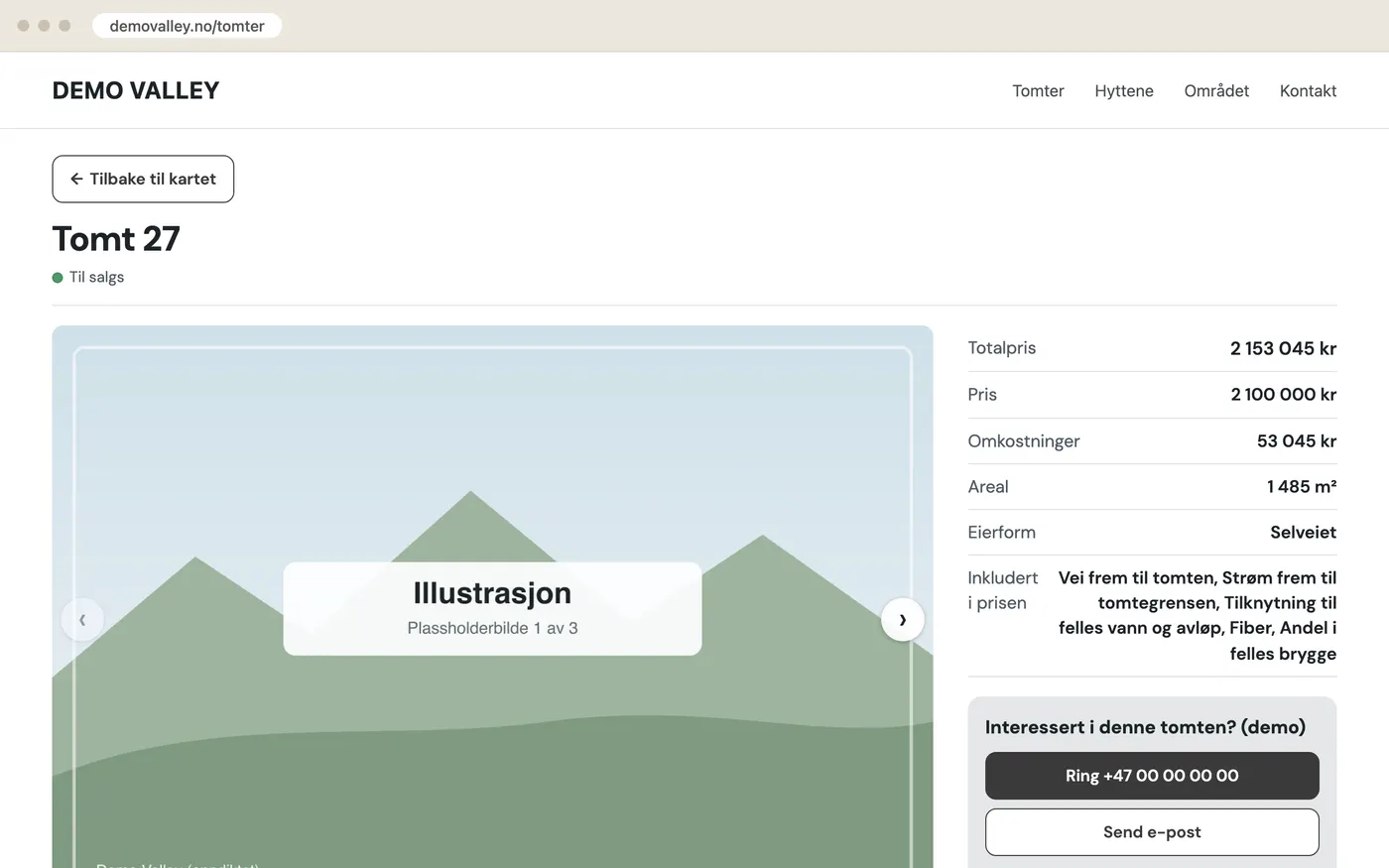The image size is (1389, 868).
Task: Select the Areal value 1 485 m²
Action: pyautogui.click(x=1302, y=487)
